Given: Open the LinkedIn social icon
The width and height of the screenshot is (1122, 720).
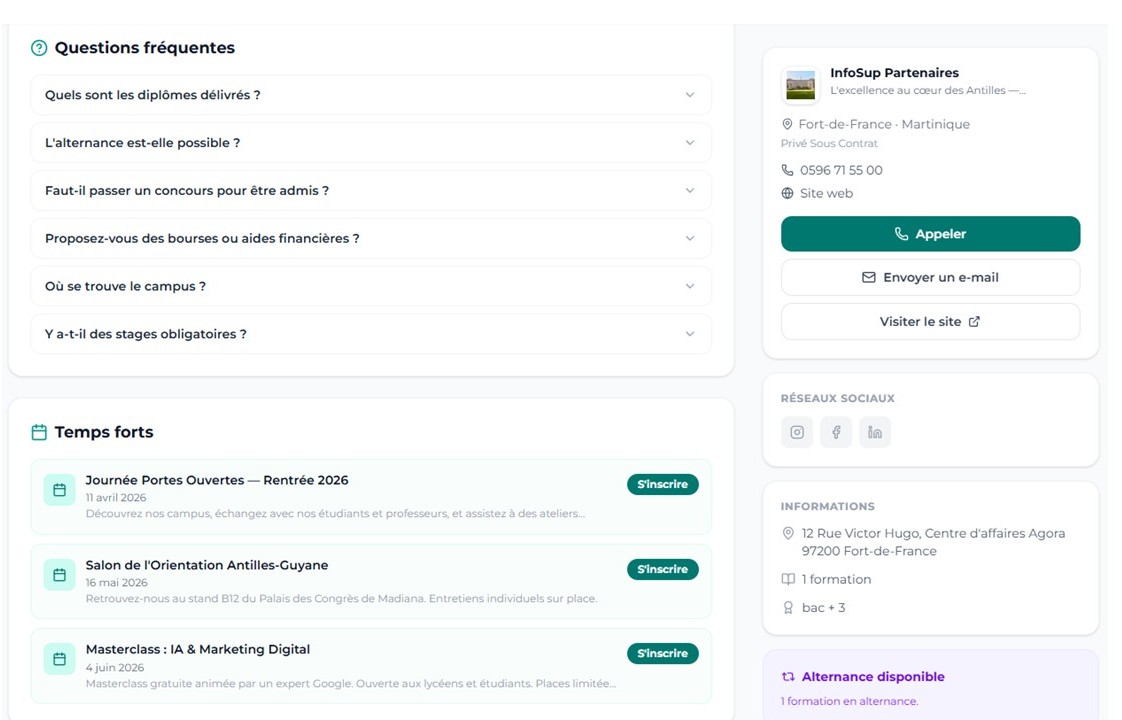Looking at the screenshot, I should point(875,432).
